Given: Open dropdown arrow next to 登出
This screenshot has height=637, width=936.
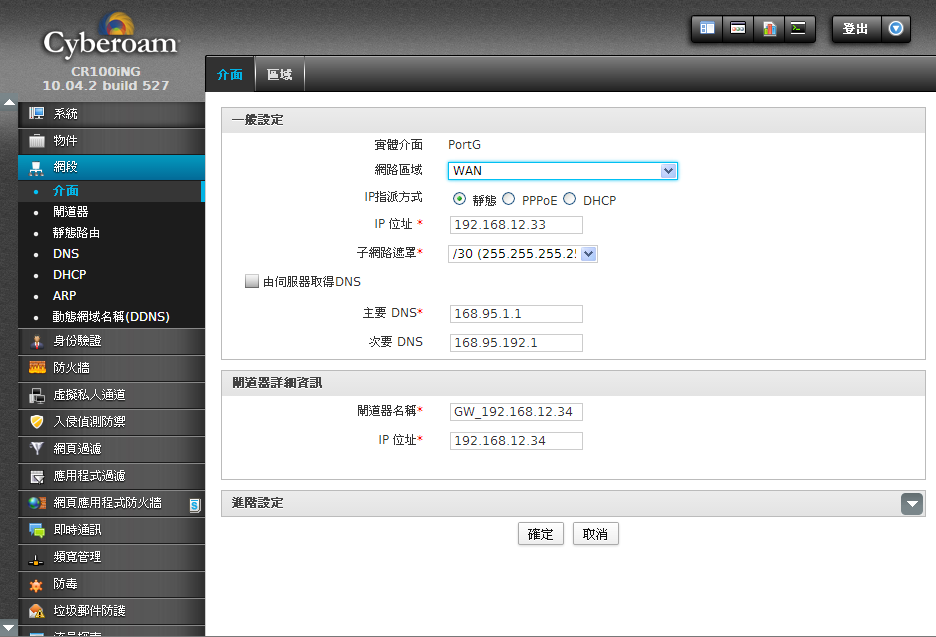Looking at the screenshot, I should (x=896, y=29).
